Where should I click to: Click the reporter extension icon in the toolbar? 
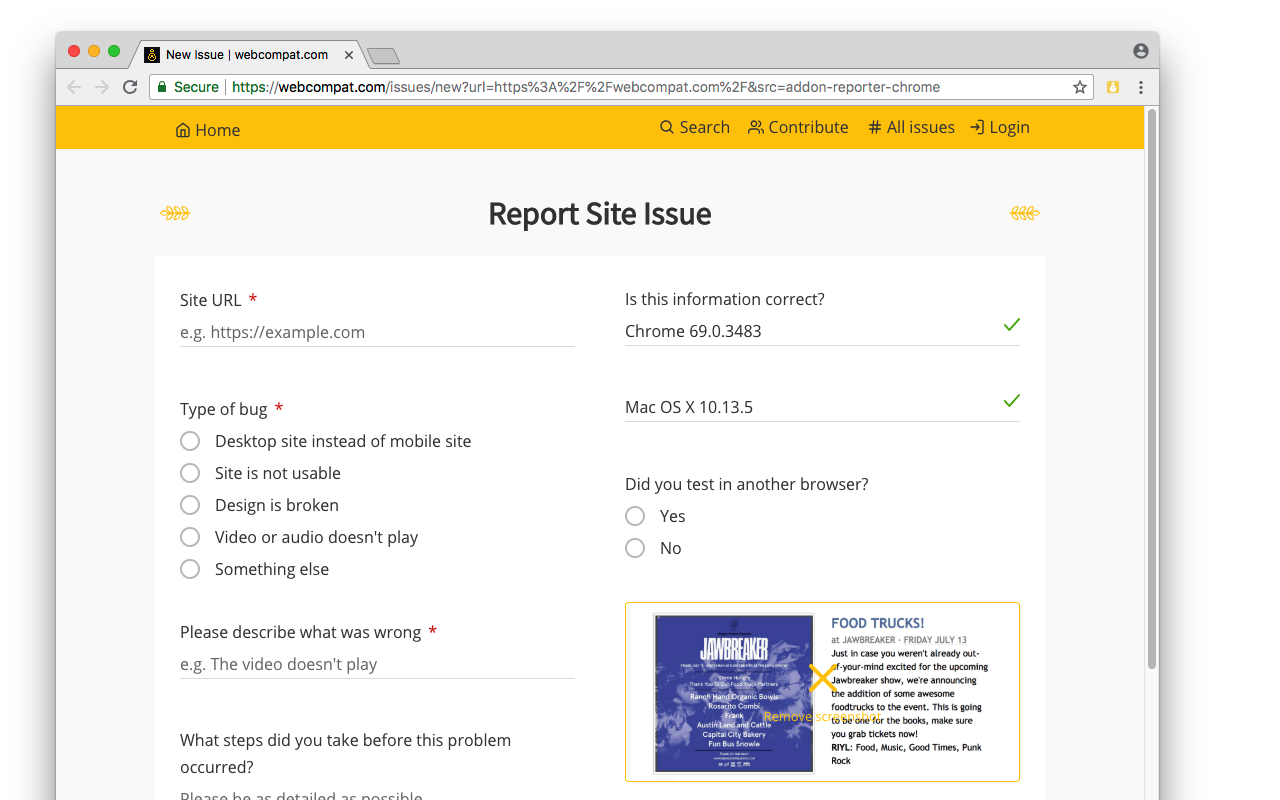tap(1113, 87)
